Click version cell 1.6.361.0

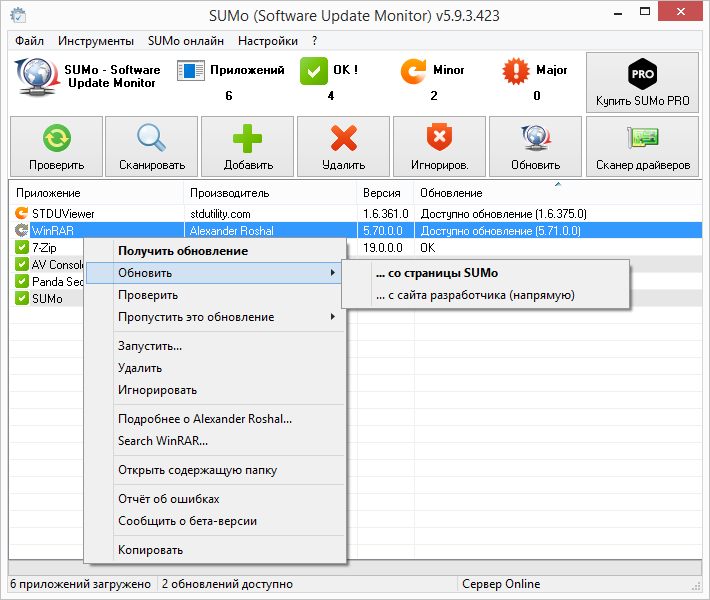coord(385,213)
